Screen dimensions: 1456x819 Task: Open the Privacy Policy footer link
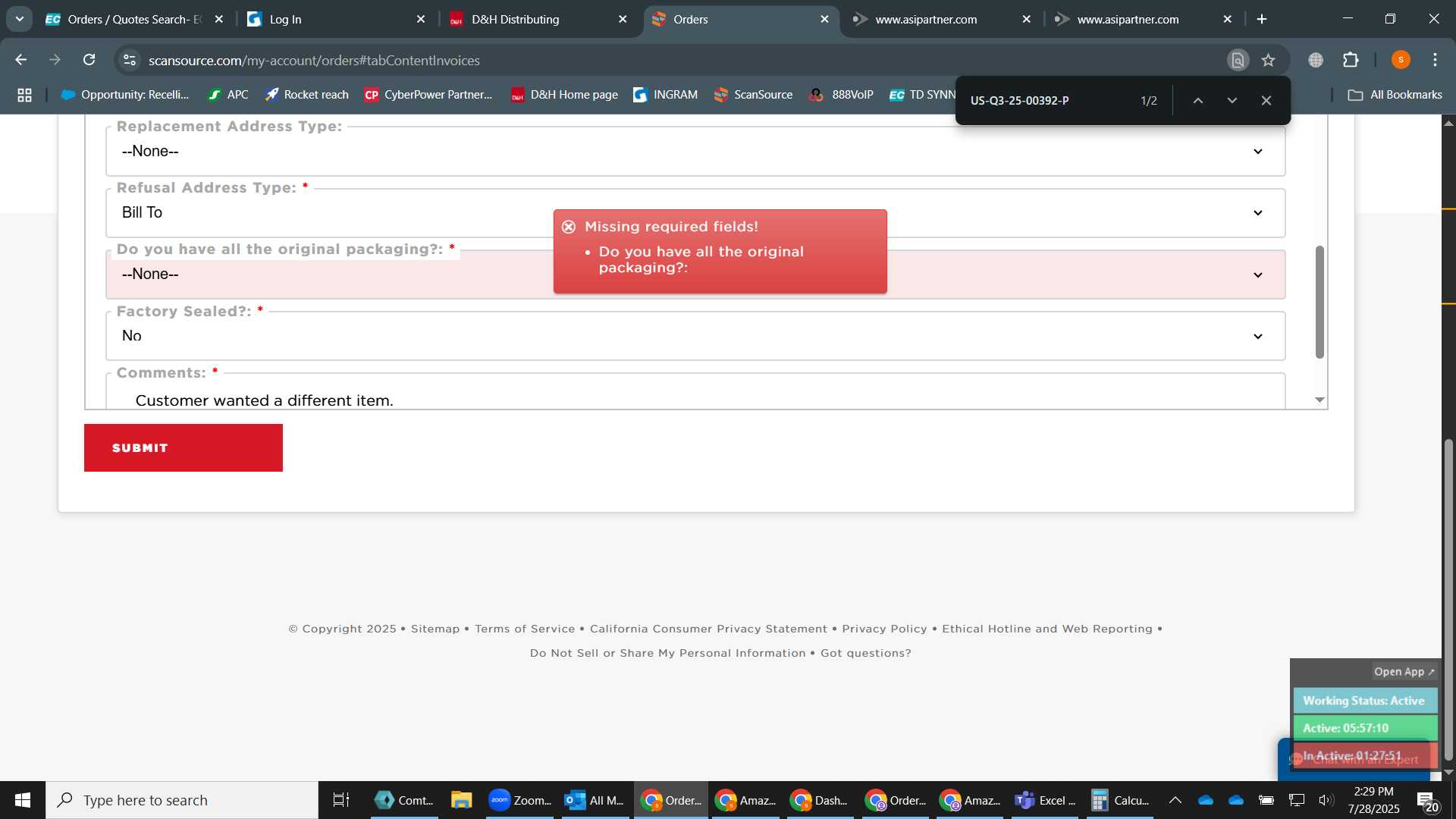[x=884, y=629]
